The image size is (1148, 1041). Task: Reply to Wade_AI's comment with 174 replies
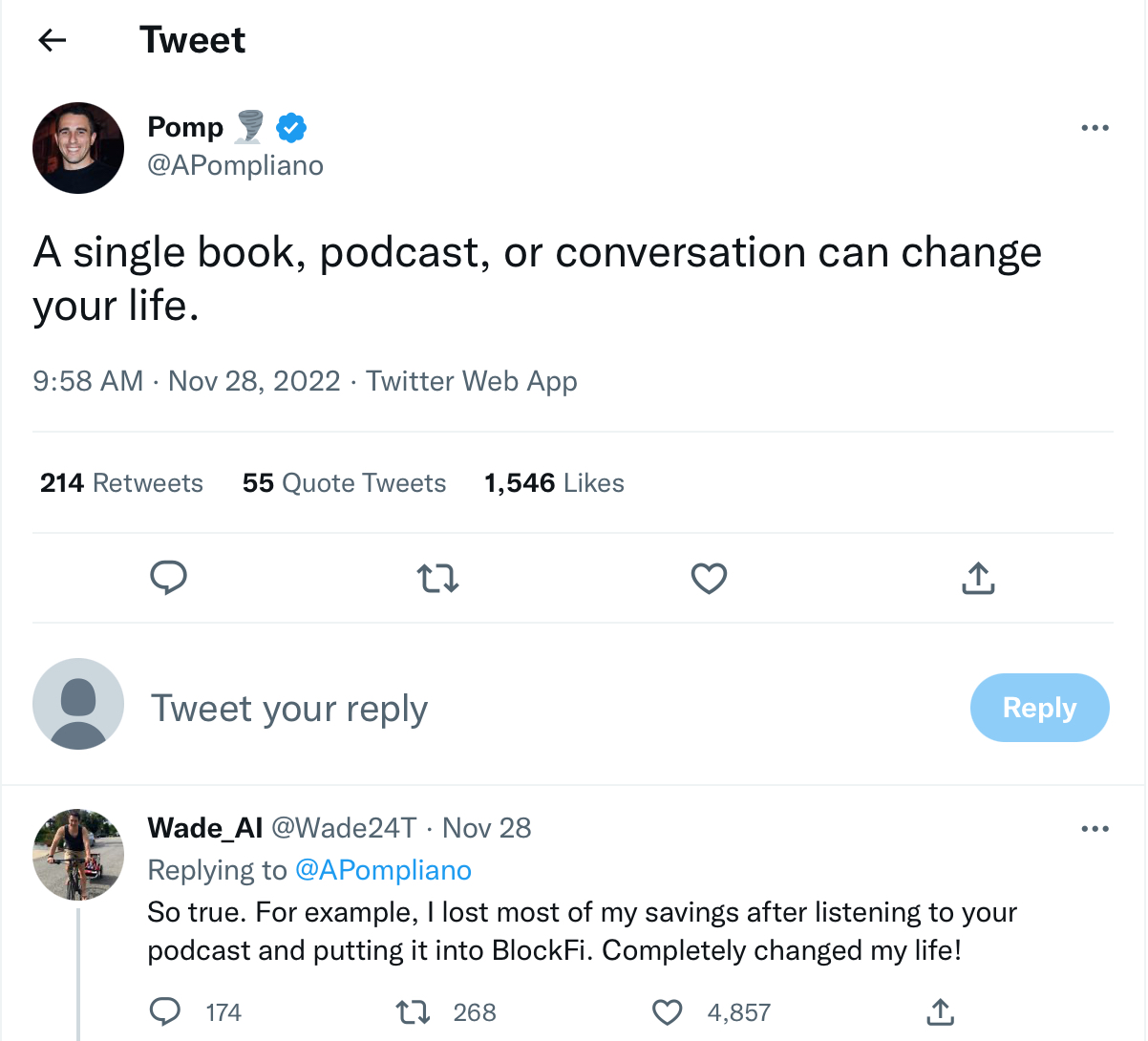166,1011
